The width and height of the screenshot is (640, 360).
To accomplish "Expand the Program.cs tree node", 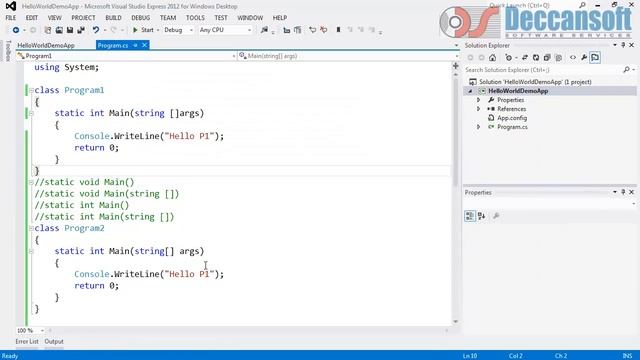I will (x=478, y=127).
